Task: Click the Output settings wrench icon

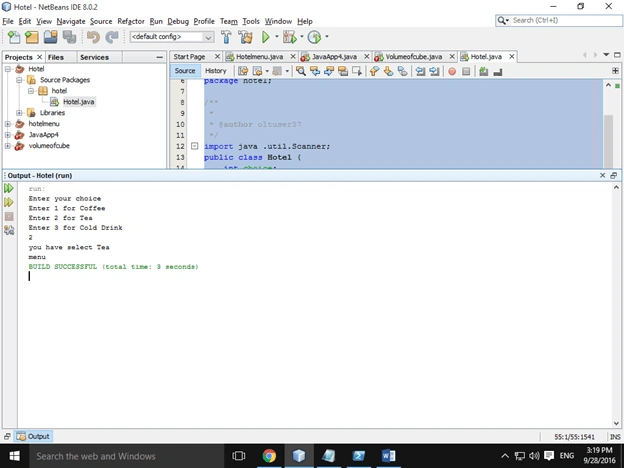Action: (x=9, y=230)
